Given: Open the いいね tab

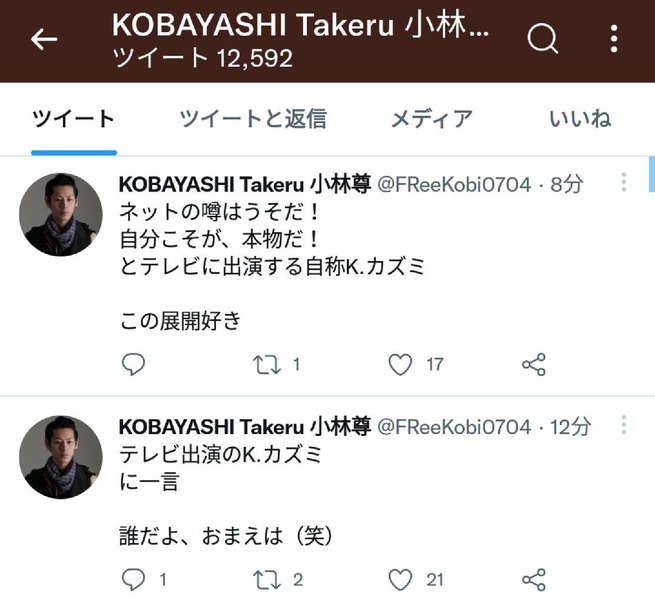Looking at the screenshot, I should click(x=580, y=119).
